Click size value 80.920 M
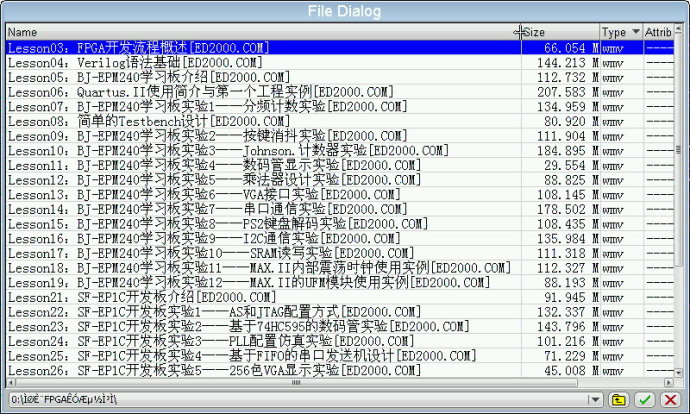The image size is (690, 414). (571, 121)
